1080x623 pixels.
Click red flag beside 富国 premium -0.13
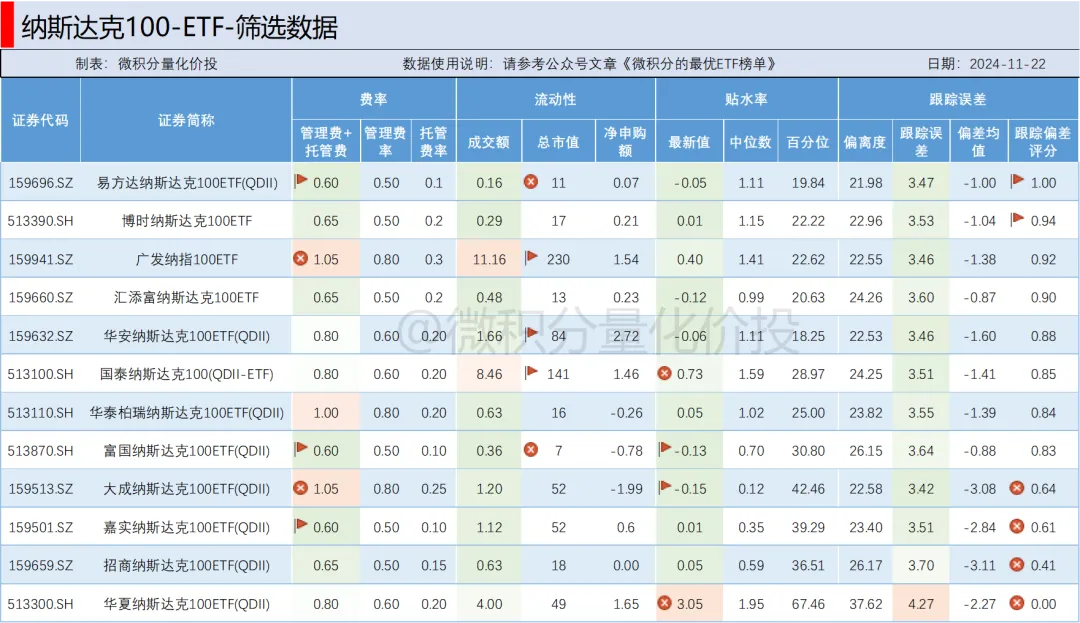coord(665,449)
